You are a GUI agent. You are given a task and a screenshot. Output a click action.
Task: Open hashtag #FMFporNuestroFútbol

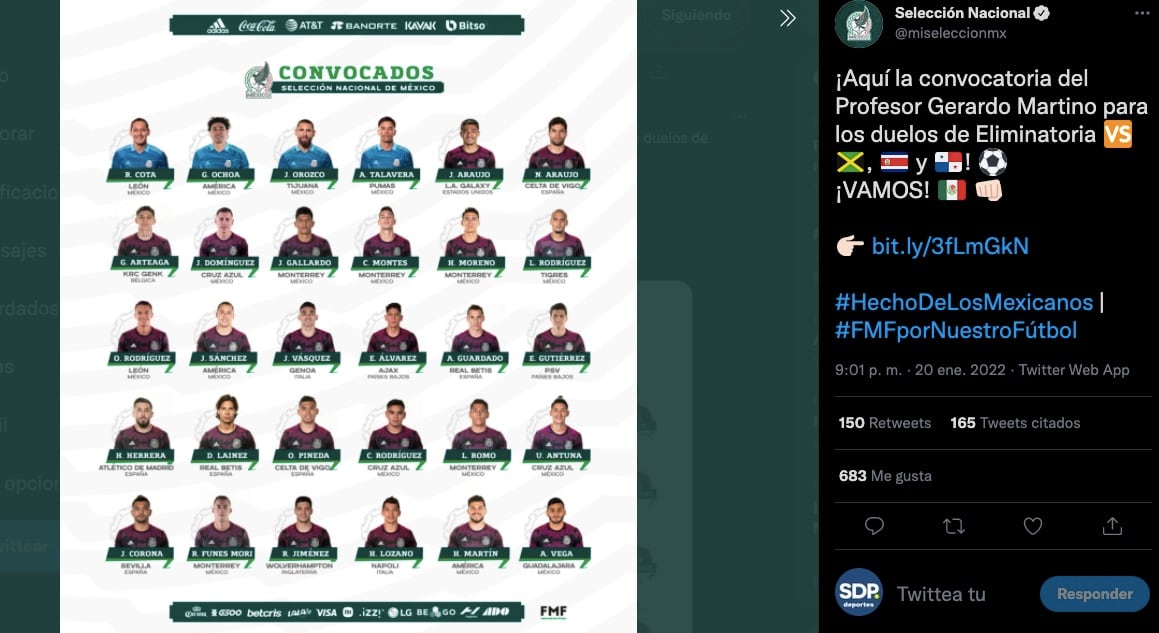(x=956, y=330)
